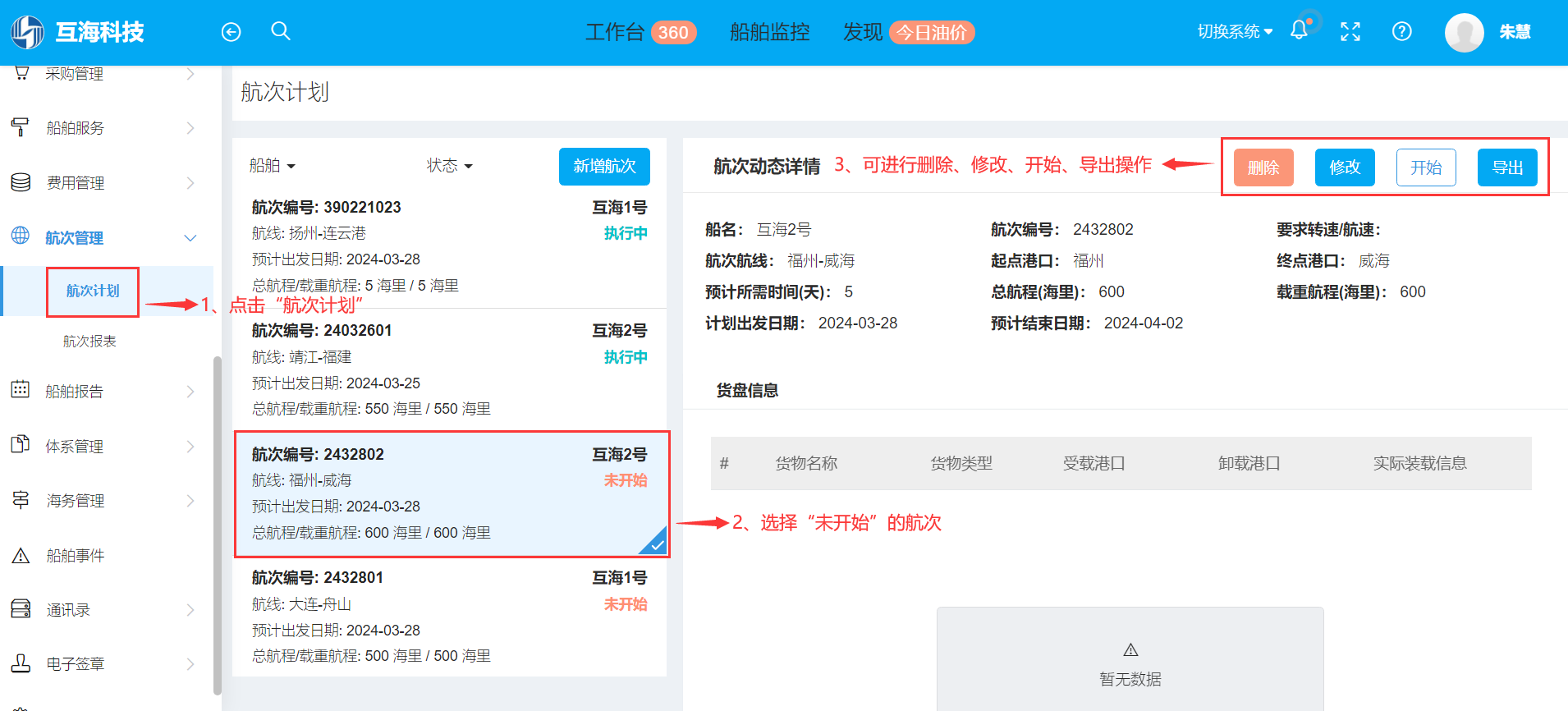Expand the 船舶报告 menu chevron
The height and width of the screenshot is (711, 1568).
pyautogui.click(x=190, y=392)
